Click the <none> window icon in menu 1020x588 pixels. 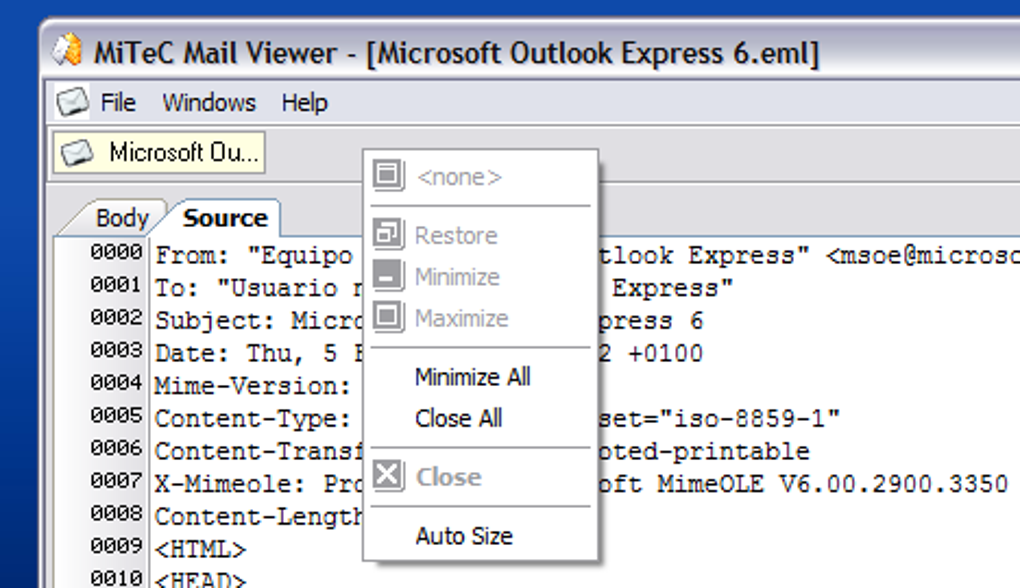[388, 176]
